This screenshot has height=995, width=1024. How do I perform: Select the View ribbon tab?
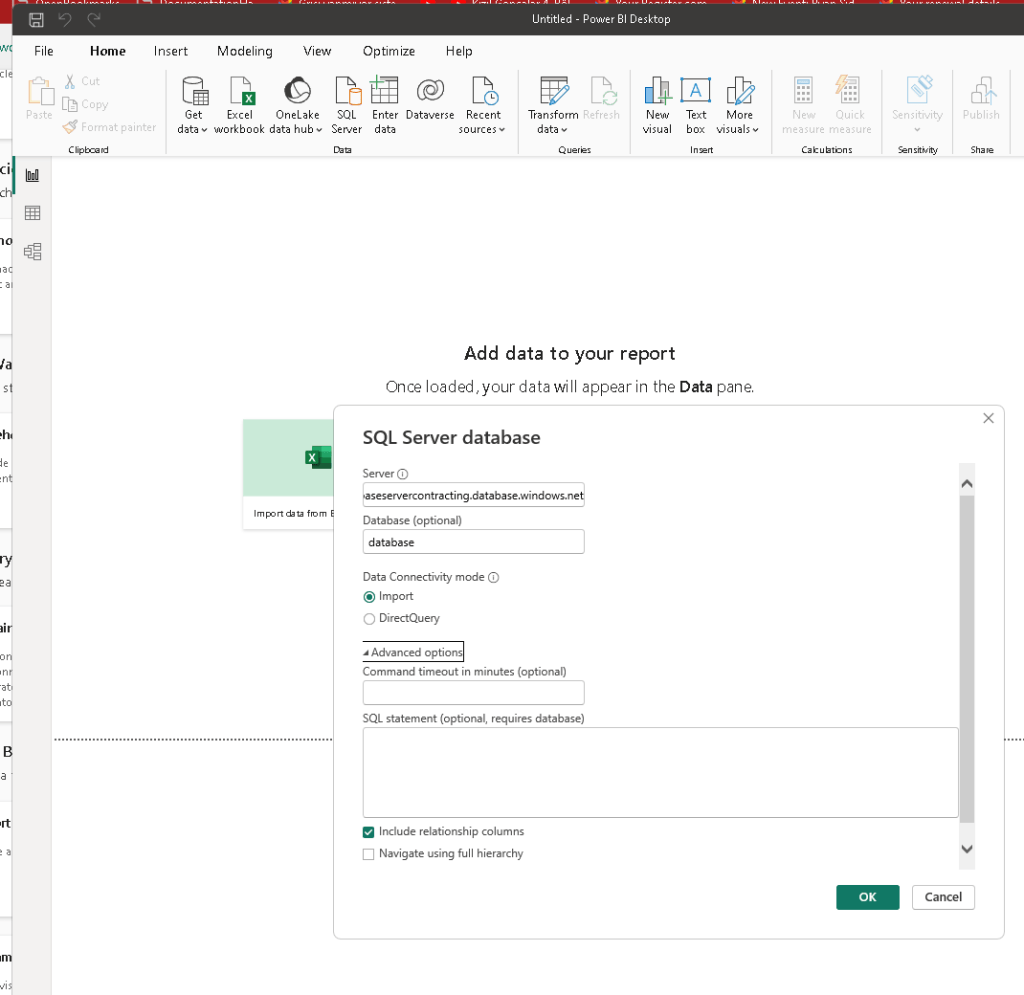[x=317, y=51]
